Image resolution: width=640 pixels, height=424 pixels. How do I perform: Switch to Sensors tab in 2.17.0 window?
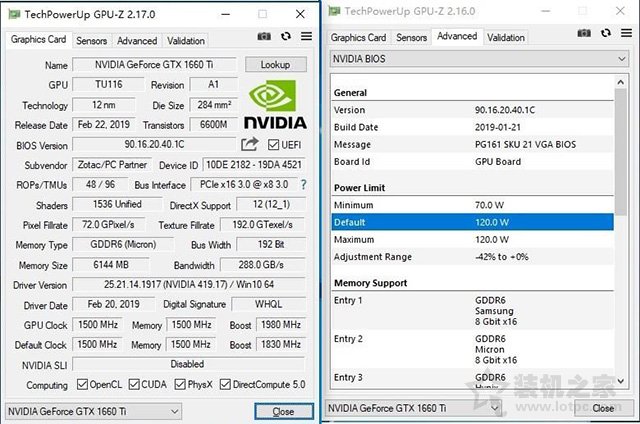[x=91, y=41]
